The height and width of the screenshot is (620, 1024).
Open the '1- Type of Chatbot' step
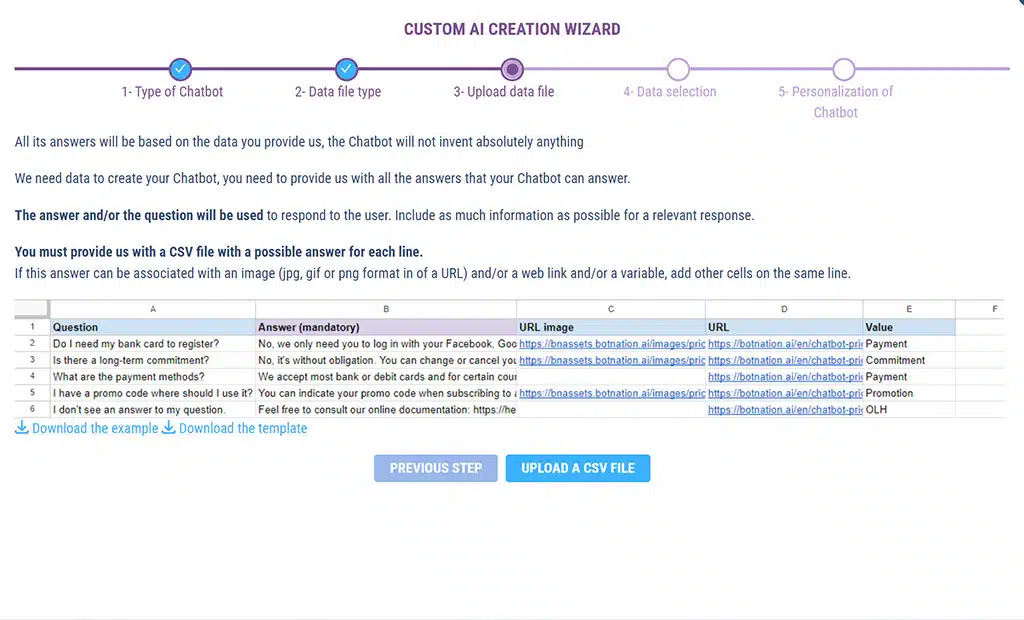pos(172,92)
